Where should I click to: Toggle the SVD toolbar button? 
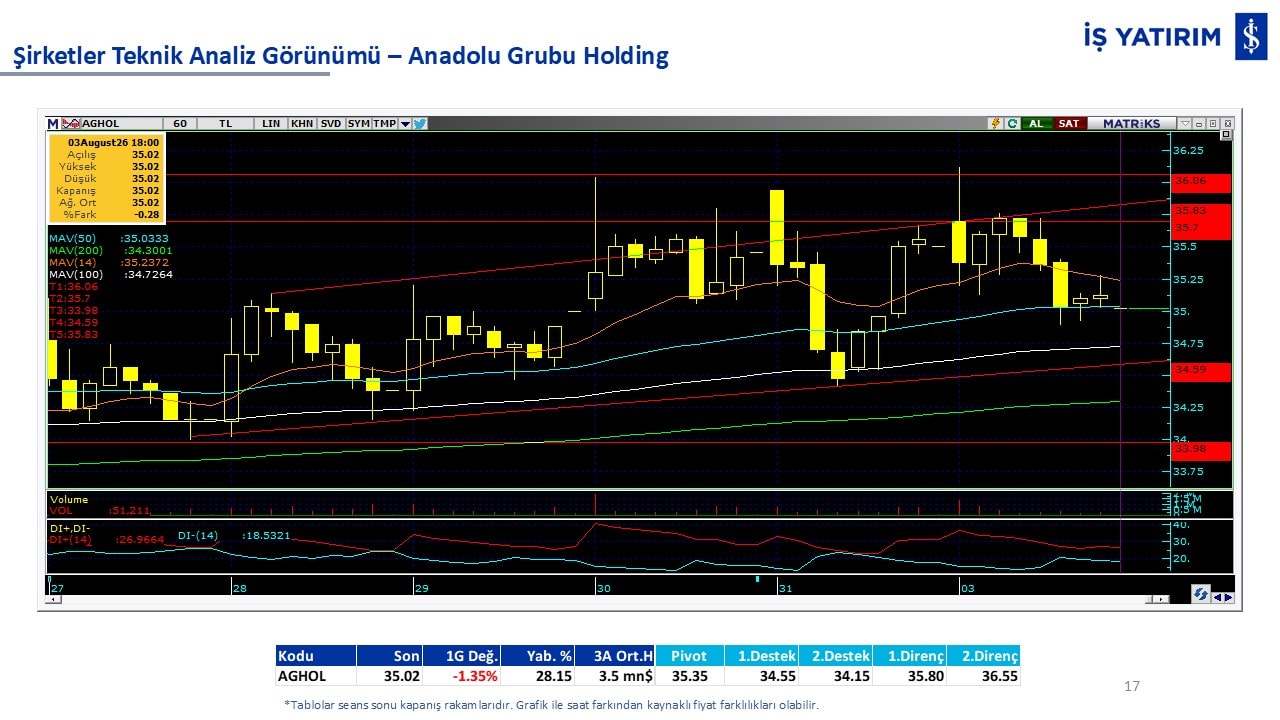point(331,124)
